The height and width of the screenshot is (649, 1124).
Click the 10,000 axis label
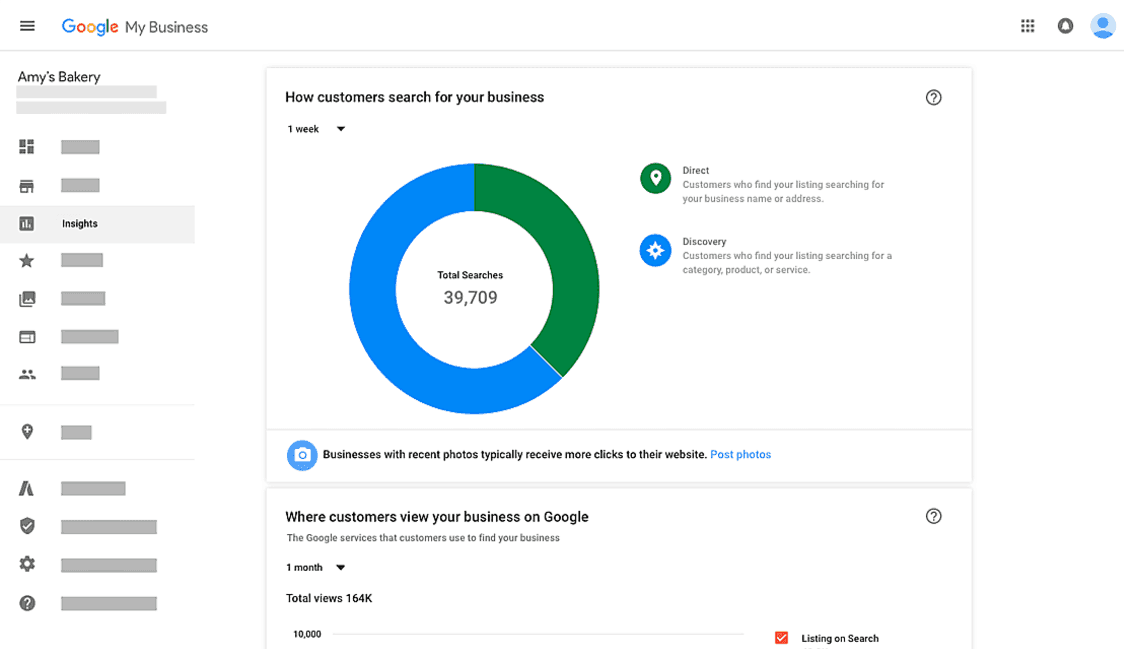click(x=307, y=634)
